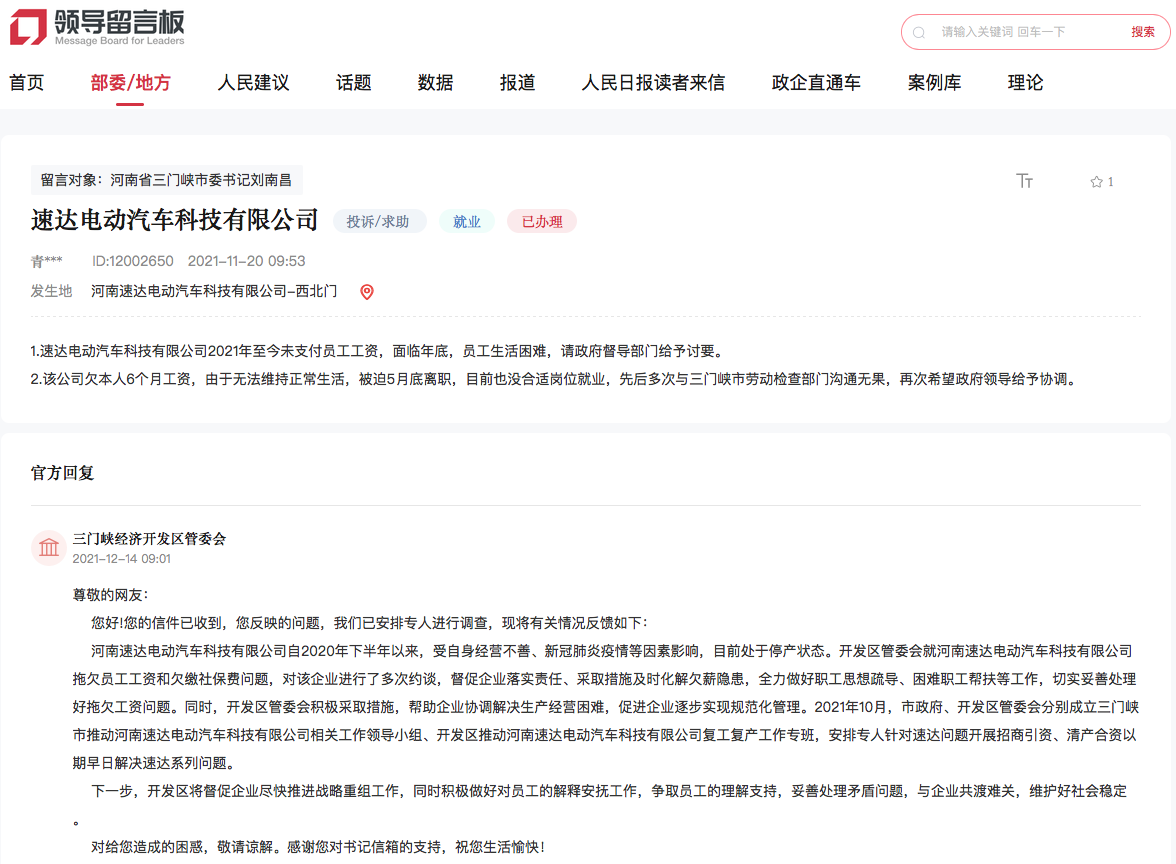Go to the 人民建议 tab
The image size is (1176, 864).
pyautogui.click(x=253, y=83)
